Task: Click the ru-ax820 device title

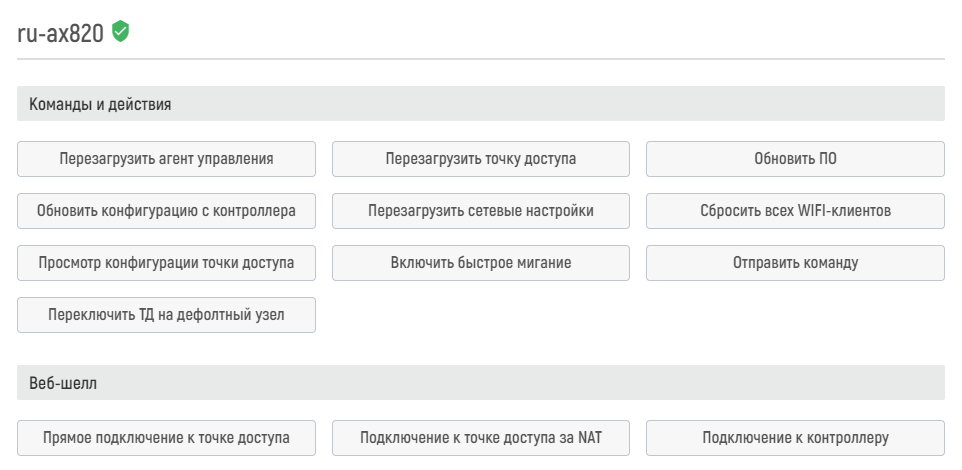Action: tap(60, 33)
